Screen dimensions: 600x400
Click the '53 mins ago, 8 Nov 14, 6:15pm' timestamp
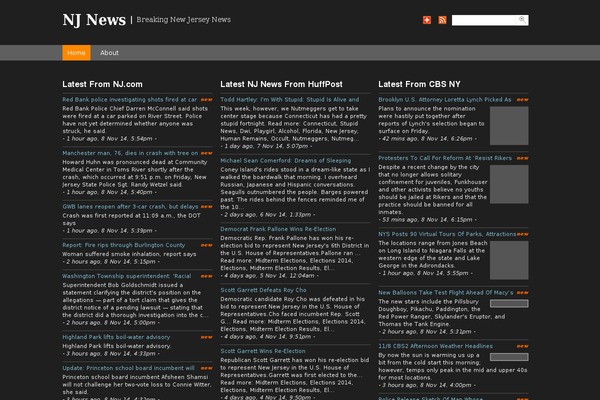427,220
